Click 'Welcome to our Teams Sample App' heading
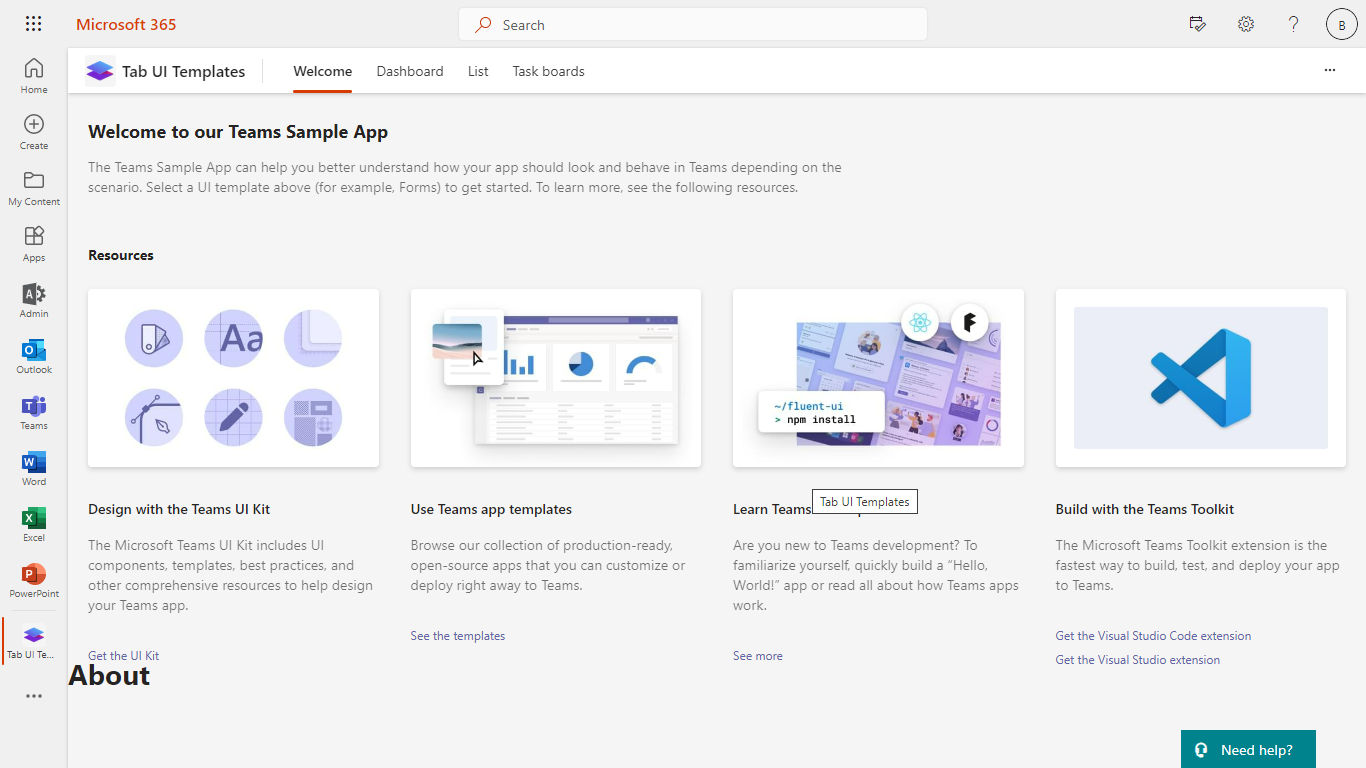 (238, 131)
